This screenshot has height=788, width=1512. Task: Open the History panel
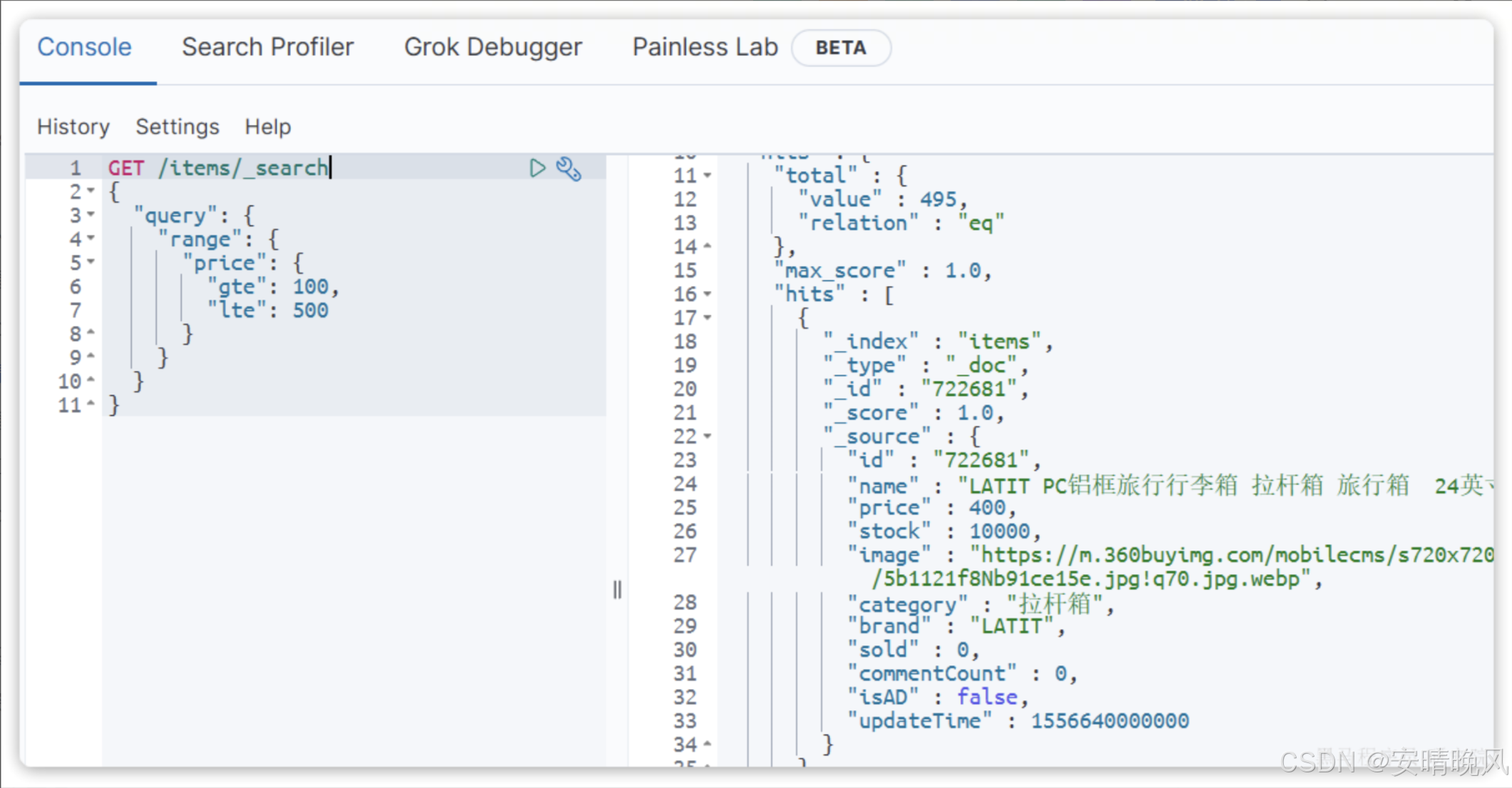(73, 127)
